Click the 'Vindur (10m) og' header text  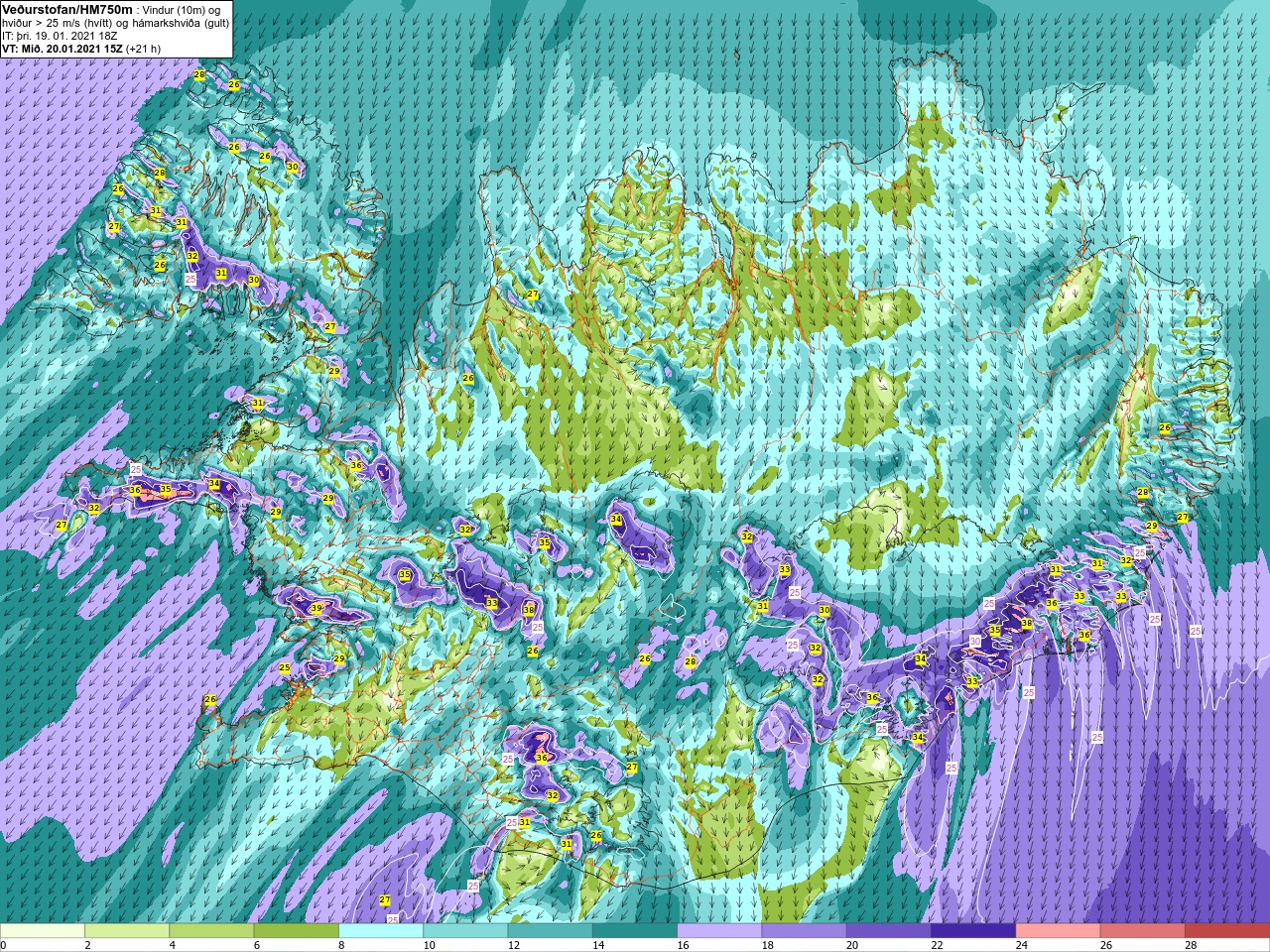pyautogui.click(x=181, y=10)
